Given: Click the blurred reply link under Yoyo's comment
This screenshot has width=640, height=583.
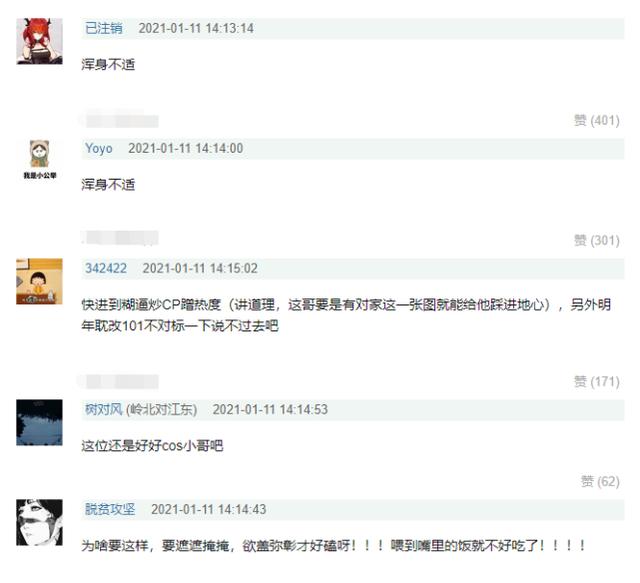Looking at the screenshot, I should (119, 238).
